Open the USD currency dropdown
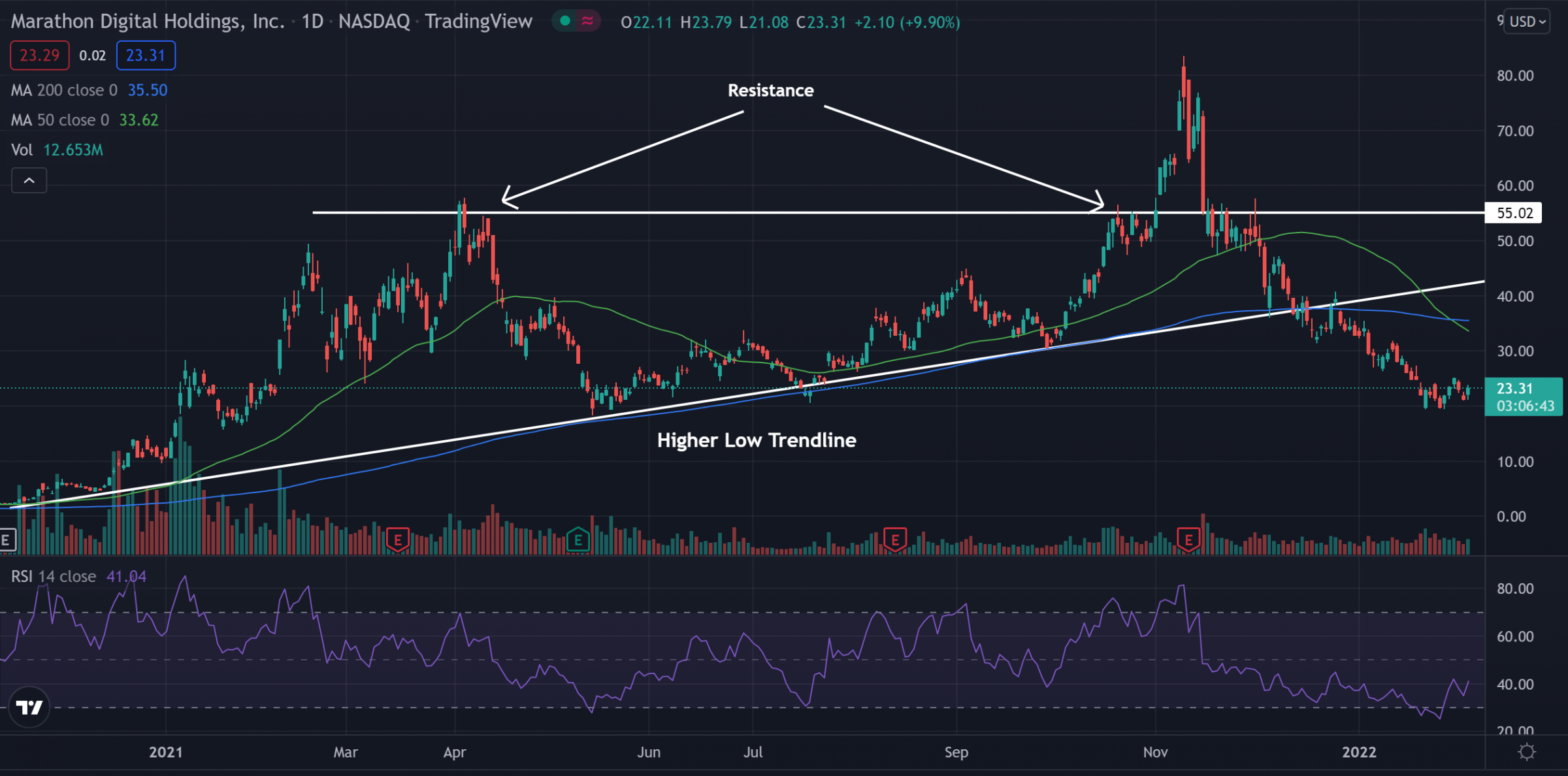This screenshot has width=1568, height=776. click(x=1526, y=22)
